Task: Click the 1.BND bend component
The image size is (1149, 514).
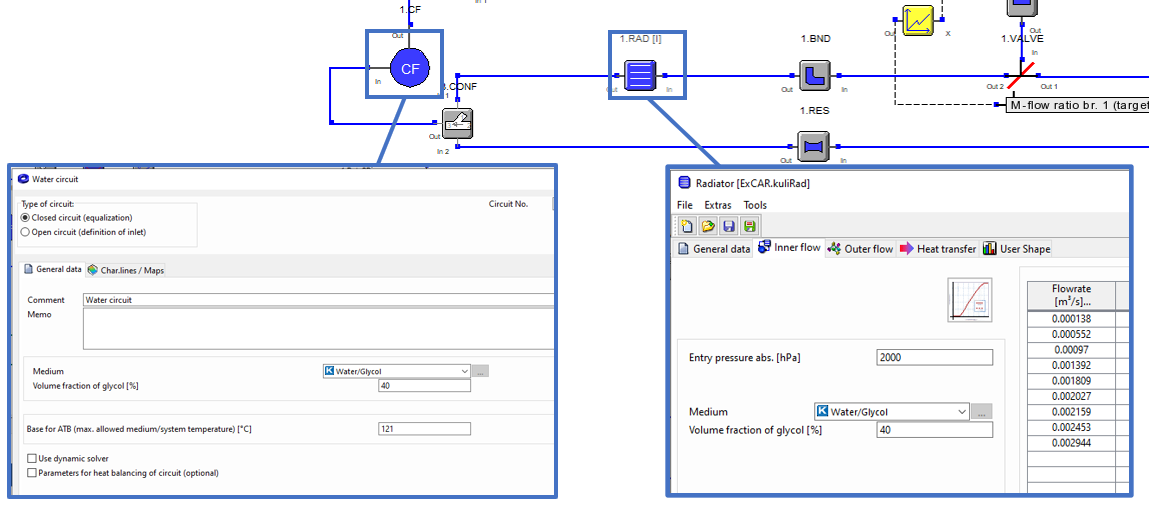Action: coord(815,74)
